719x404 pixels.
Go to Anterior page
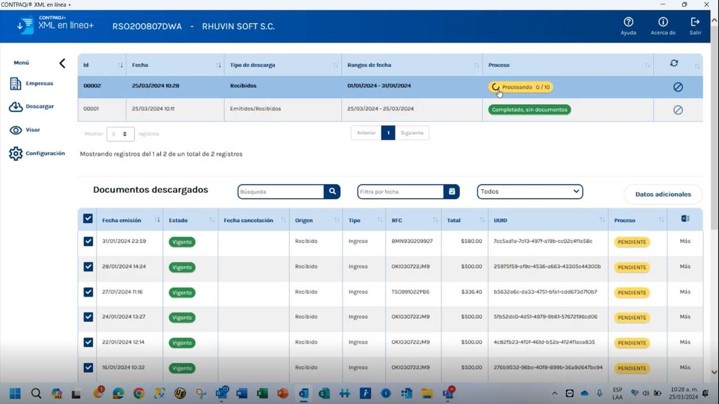(366, 133)
